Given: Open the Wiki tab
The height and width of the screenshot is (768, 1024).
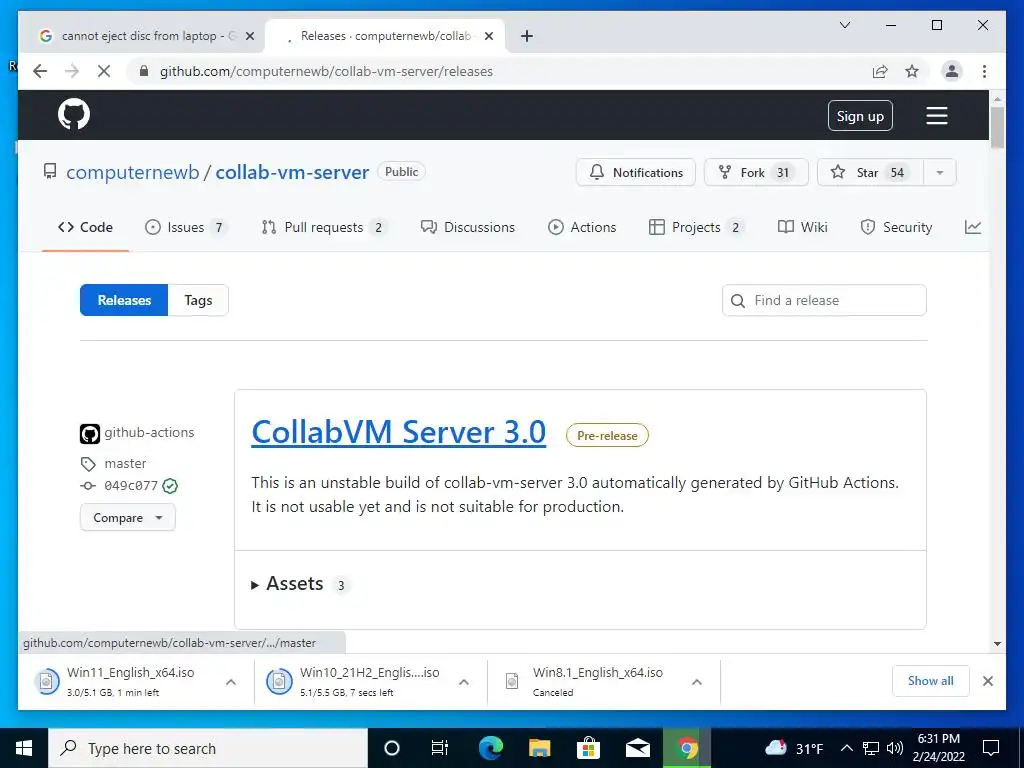Looking at the screenshot, I should (x=803, y=227).
